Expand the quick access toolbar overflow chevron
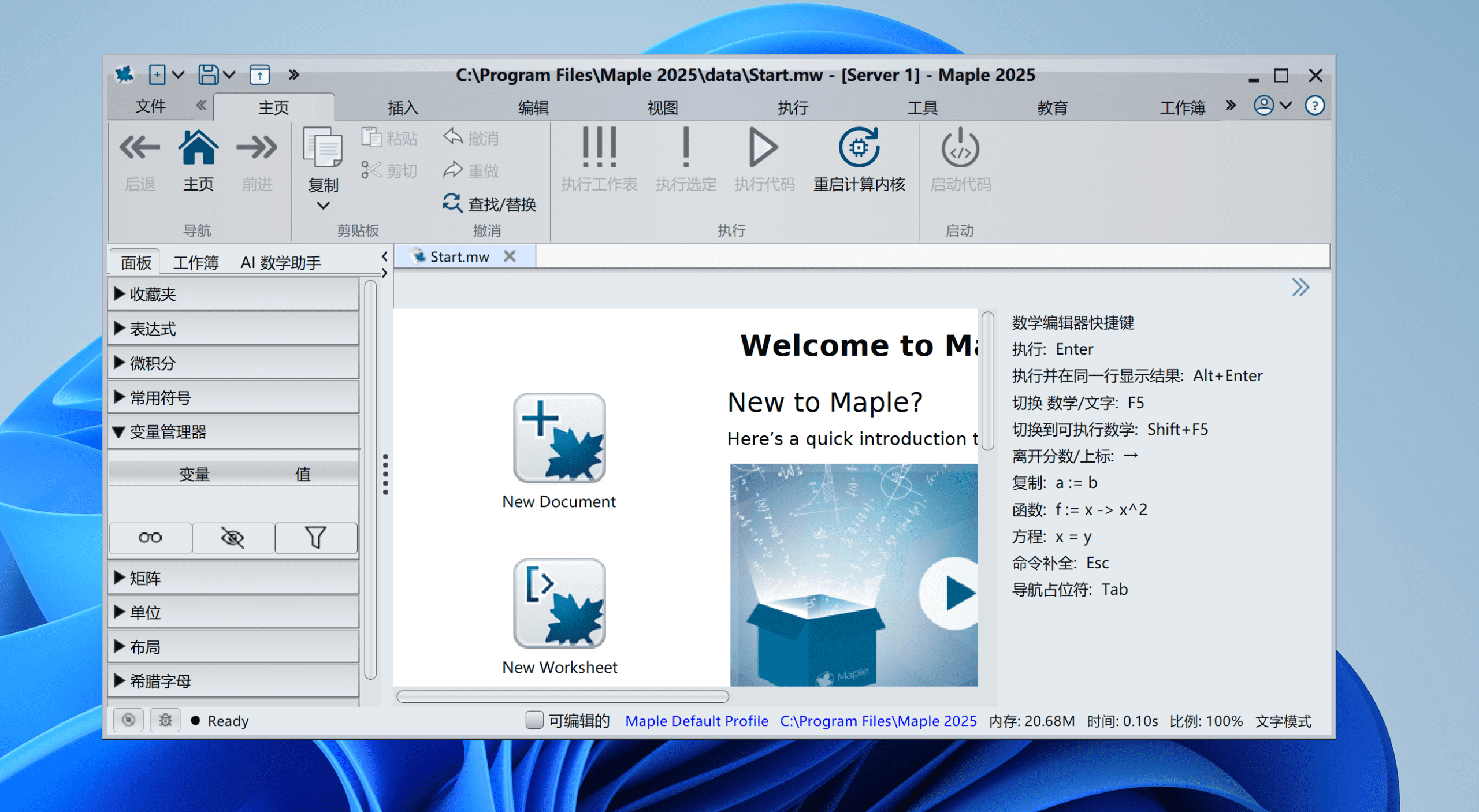The height and width of the screenshot is (812, 1479). click(293, 75)
